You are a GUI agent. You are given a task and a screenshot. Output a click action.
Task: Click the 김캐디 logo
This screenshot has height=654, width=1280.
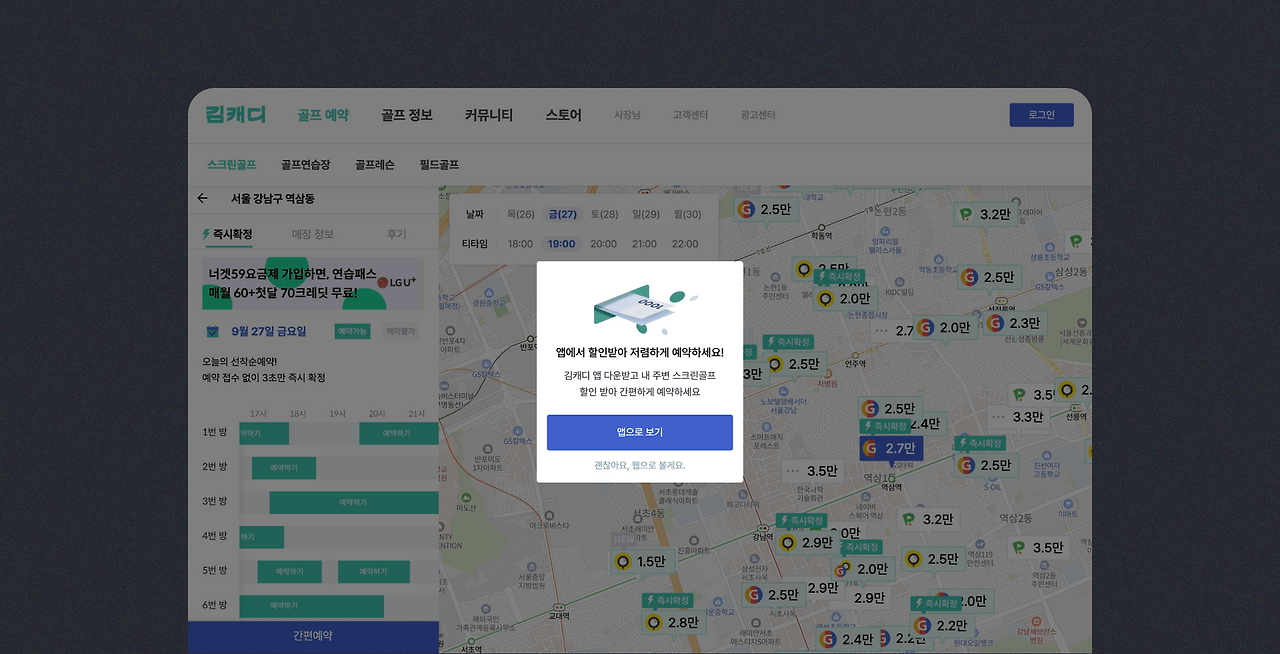click(236, 114)
